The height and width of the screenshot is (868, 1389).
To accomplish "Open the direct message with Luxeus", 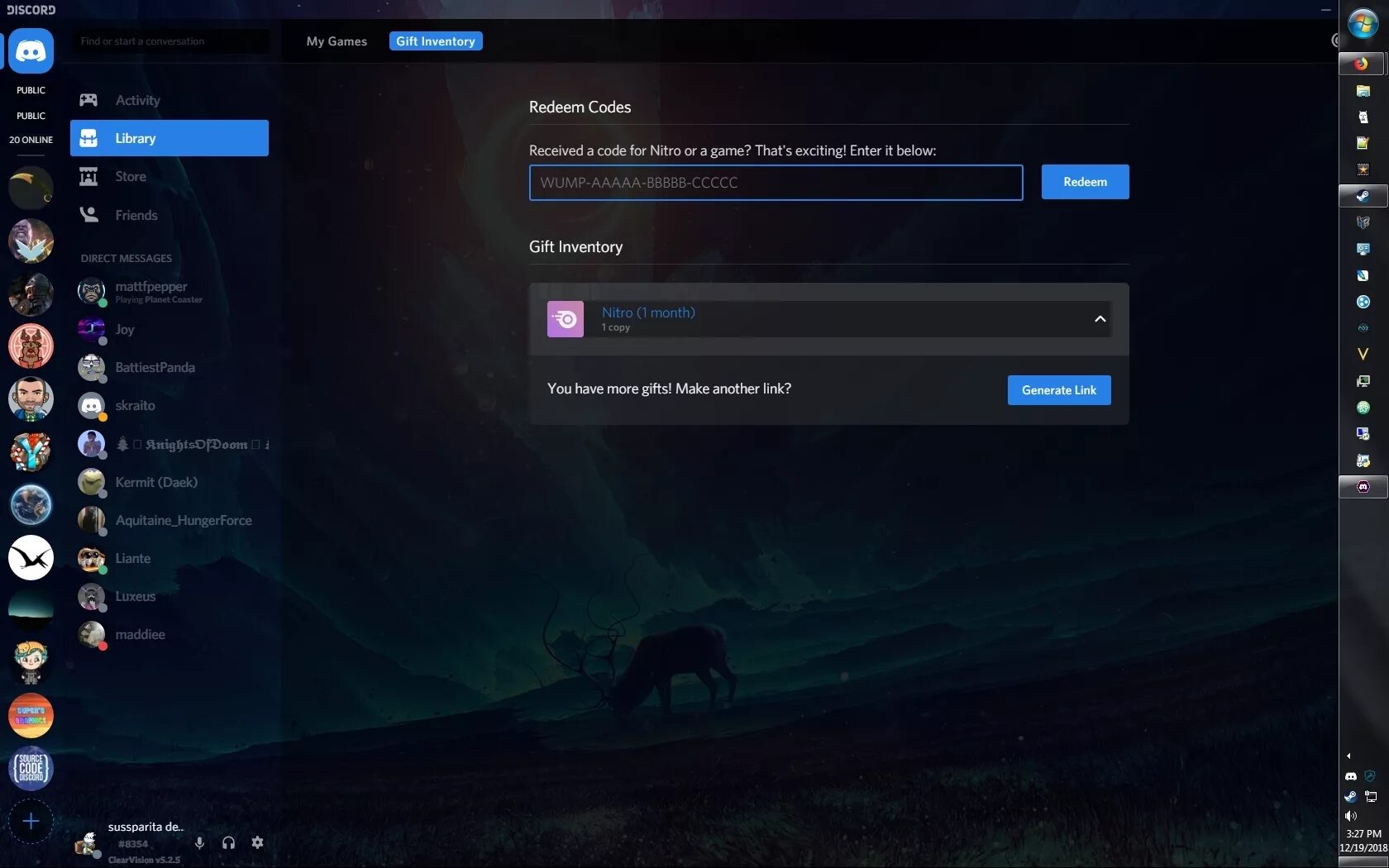I will click(x=169, y=596).
